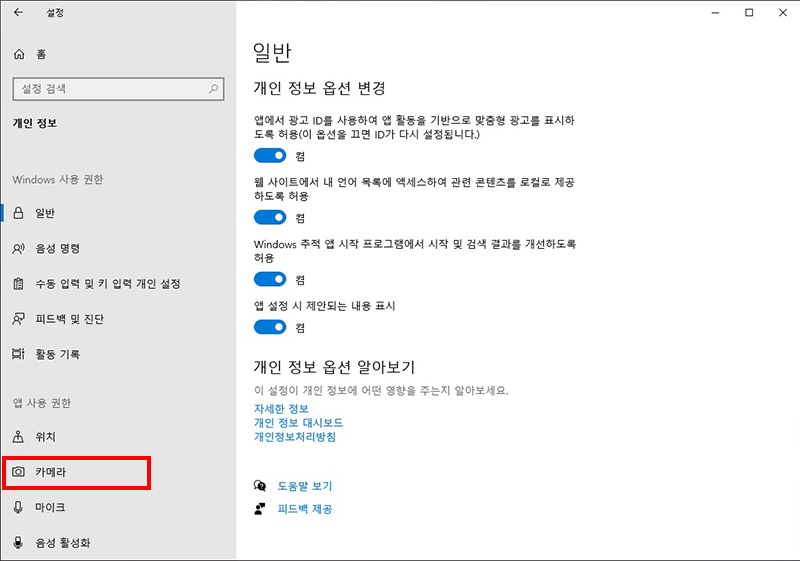Click the help chat icon beside 도움말 보기

point(260,486)
